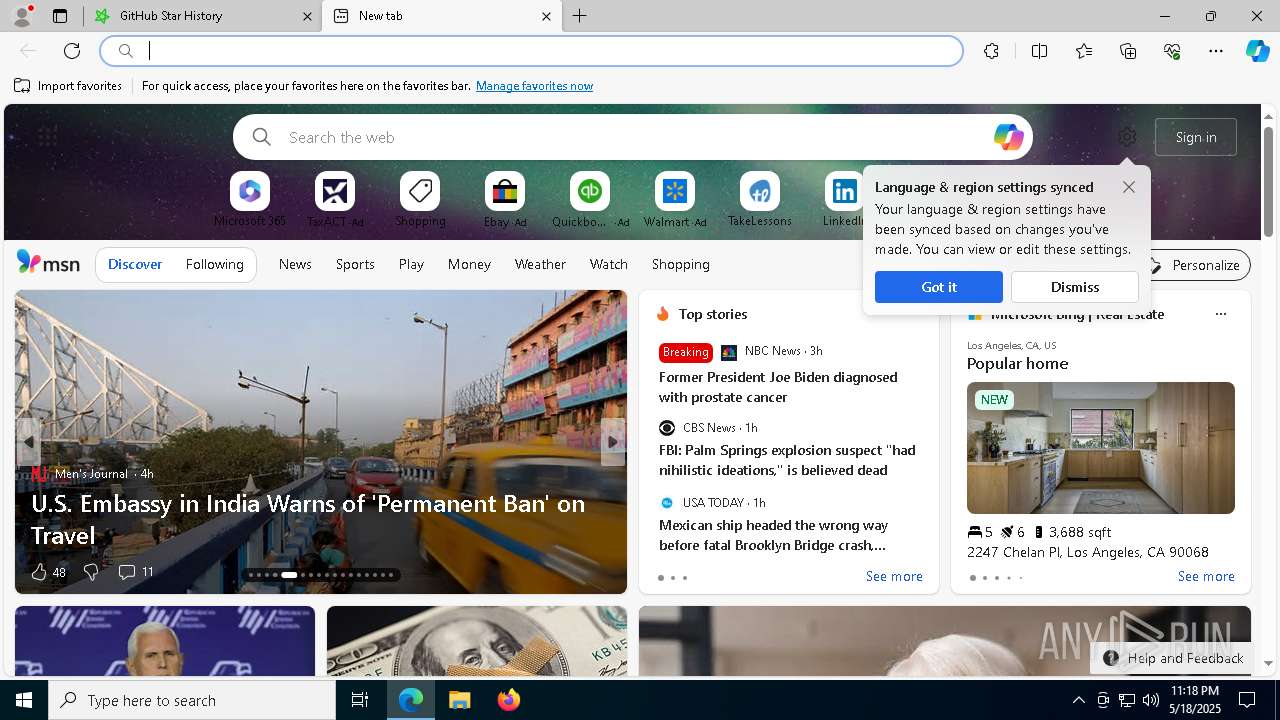Open TaxACT ad shortcut tile
Viewport: 1280px width, 720px height.
(x=335, y=200)
